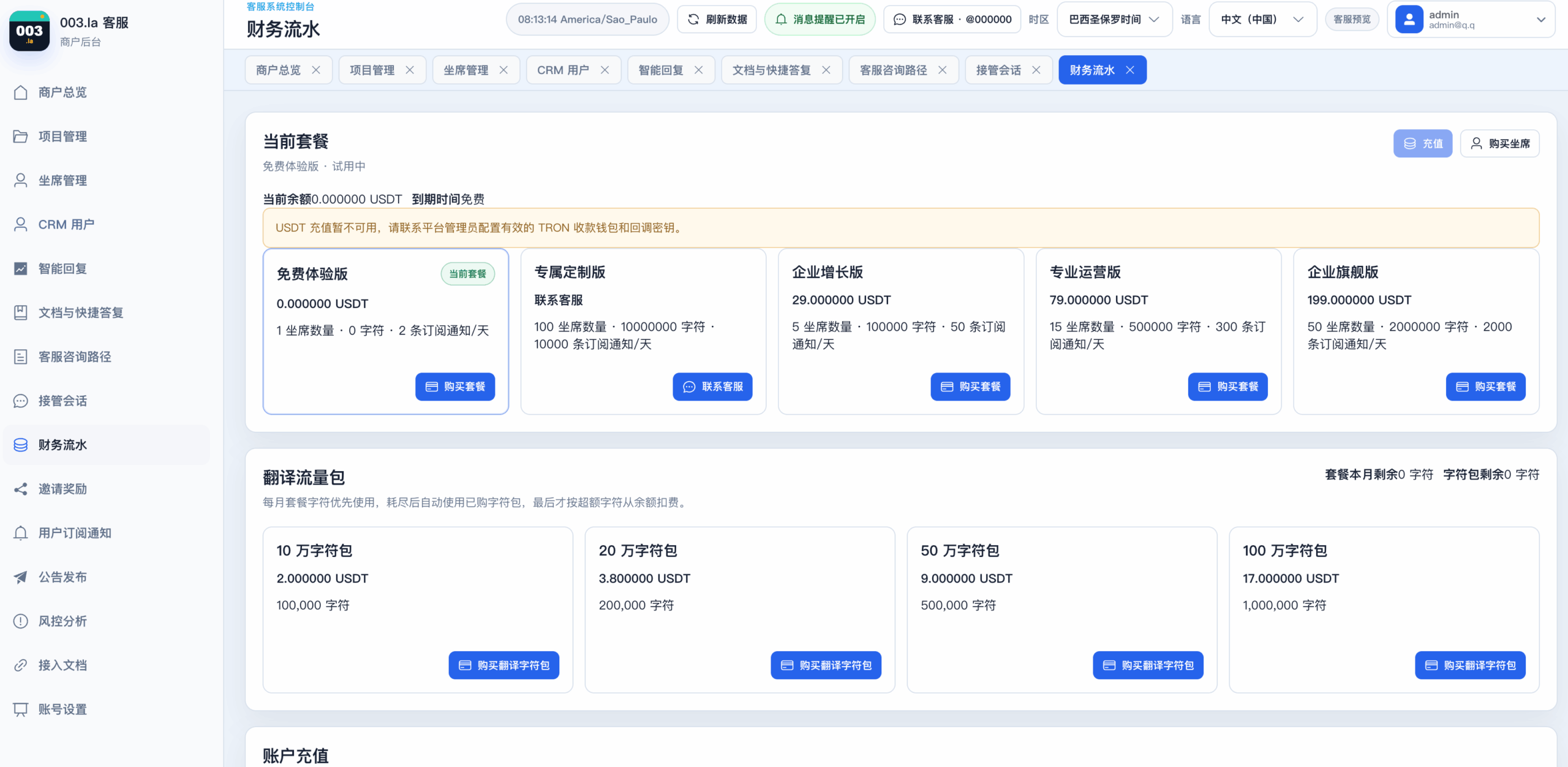Viewport: 1568px width, 767px height.
Task: Open 公告发布 in the sidebar
Action: [107, 577]
